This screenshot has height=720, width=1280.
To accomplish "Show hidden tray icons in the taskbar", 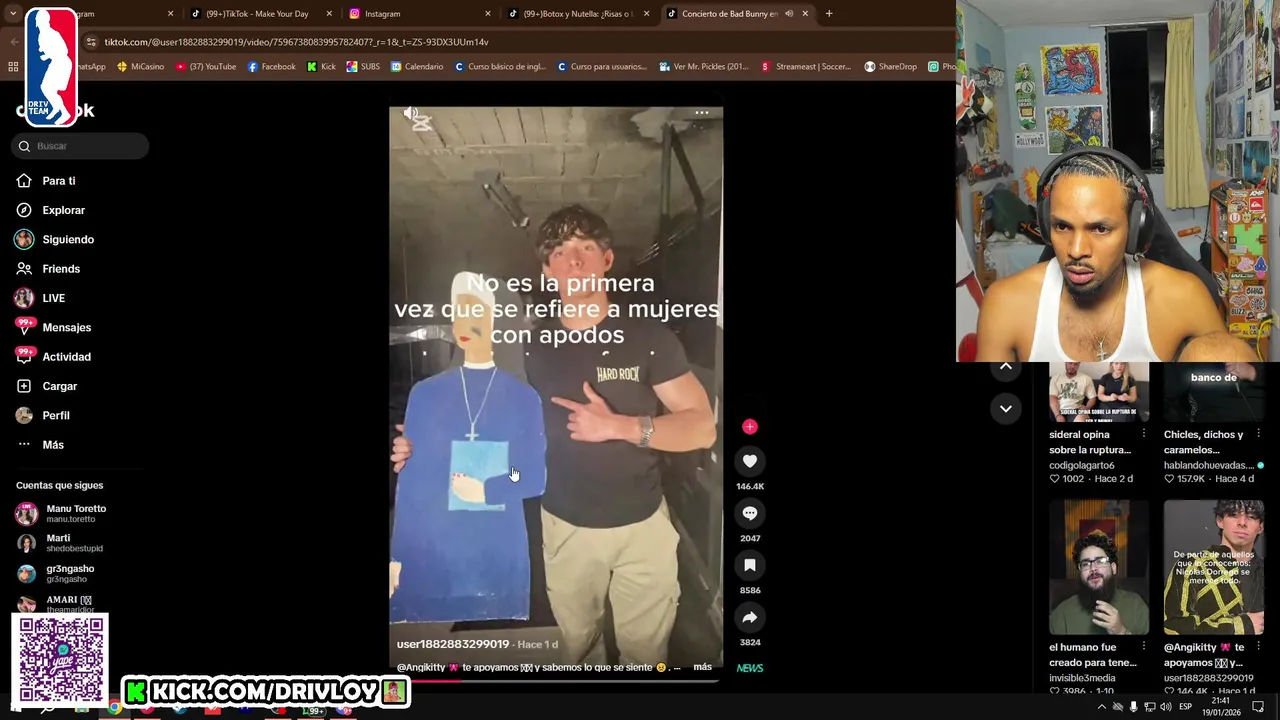I will tap(1102, 707).
